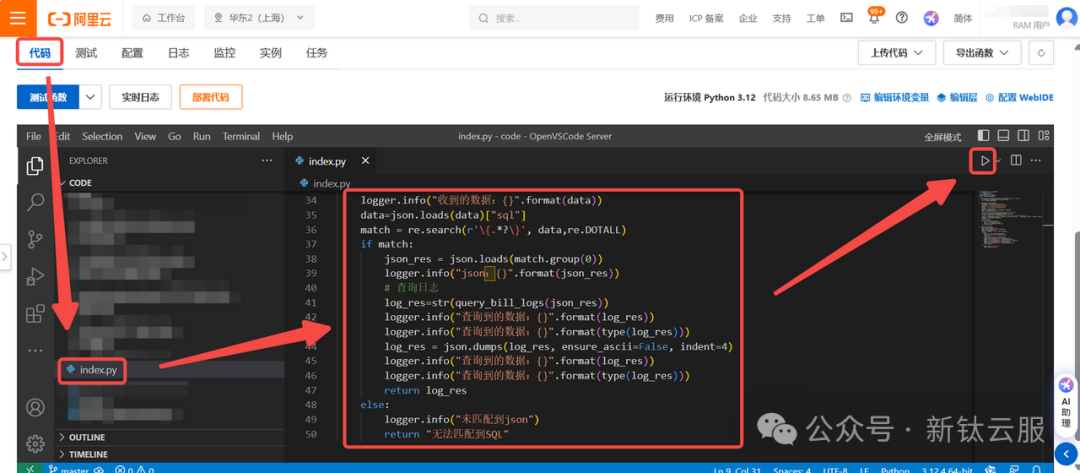
Task: Open the Terminal menu
Action: (241, 136)
